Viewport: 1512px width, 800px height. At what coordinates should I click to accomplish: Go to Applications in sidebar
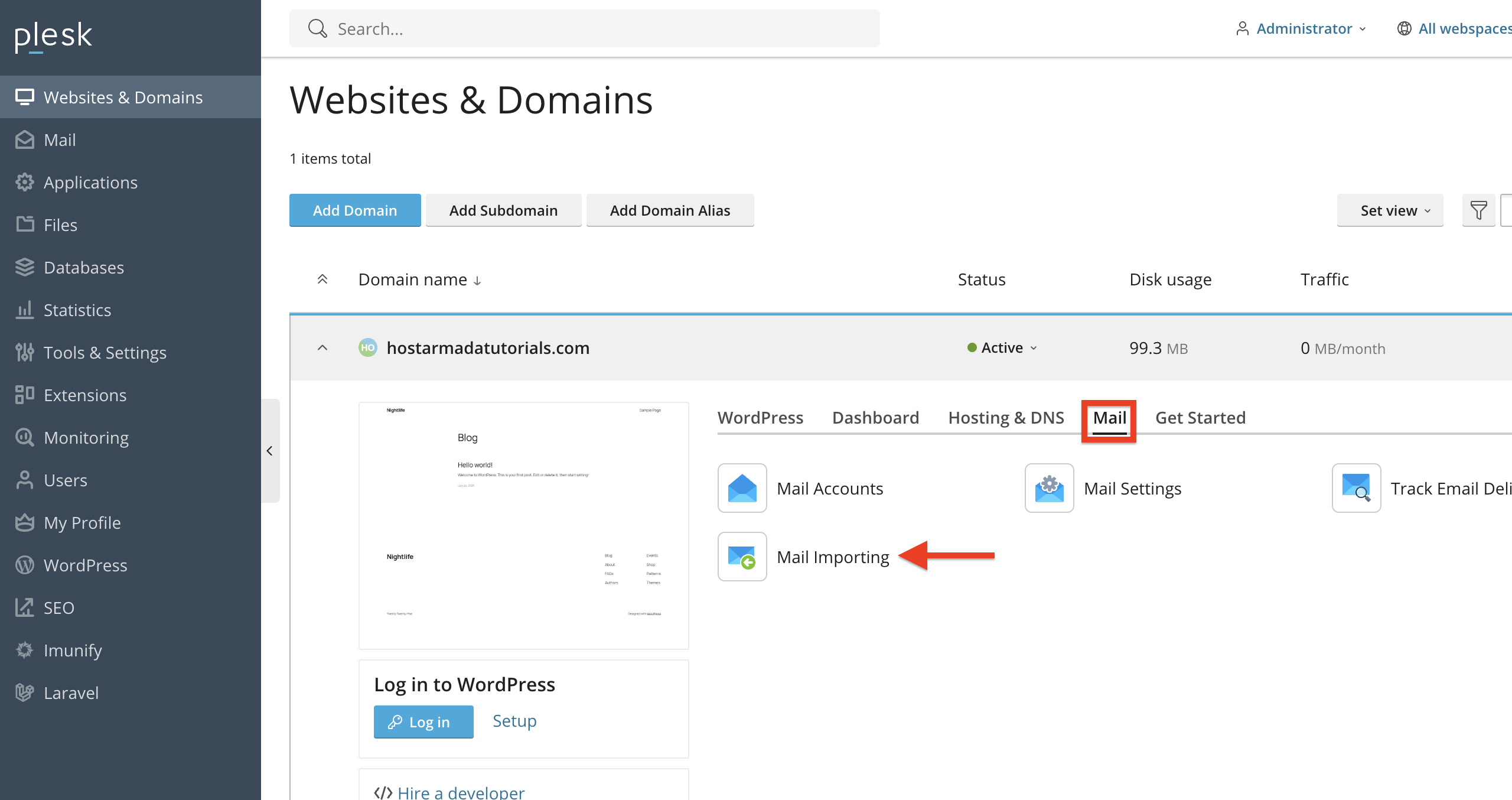(x=130, y=182)
